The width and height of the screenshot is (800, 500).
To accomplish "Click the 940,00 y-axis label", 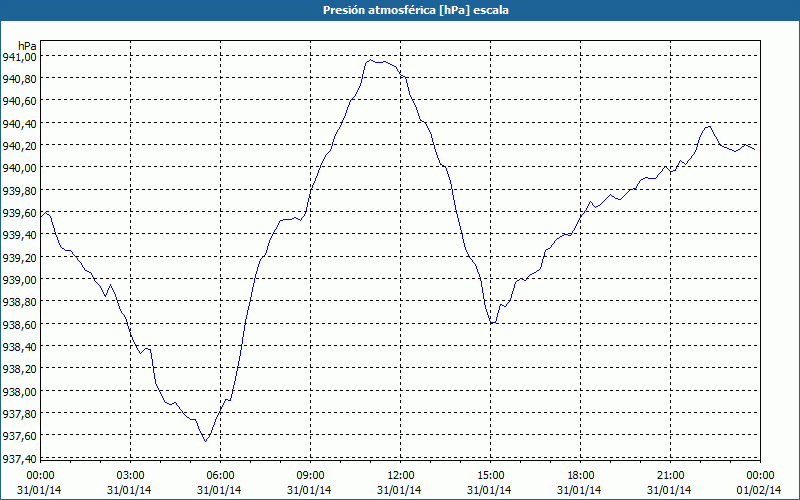I will [19, 168].
